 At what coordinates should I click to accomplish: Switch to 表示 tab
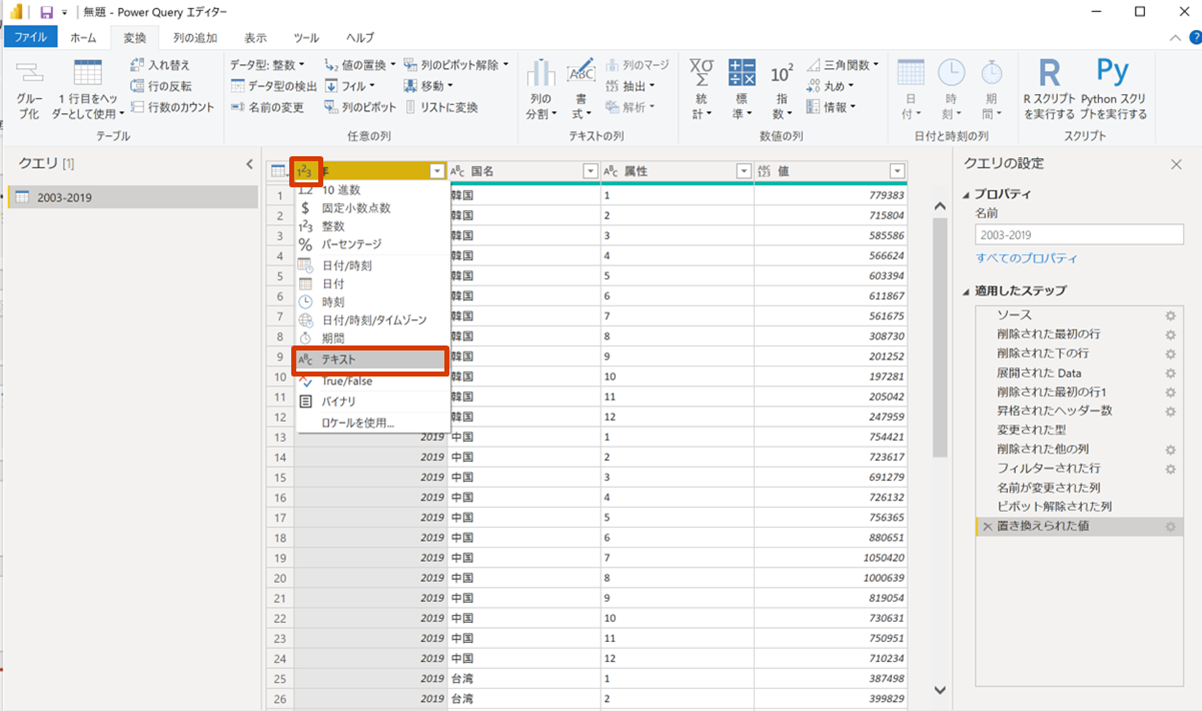click(x=256, y=37)
